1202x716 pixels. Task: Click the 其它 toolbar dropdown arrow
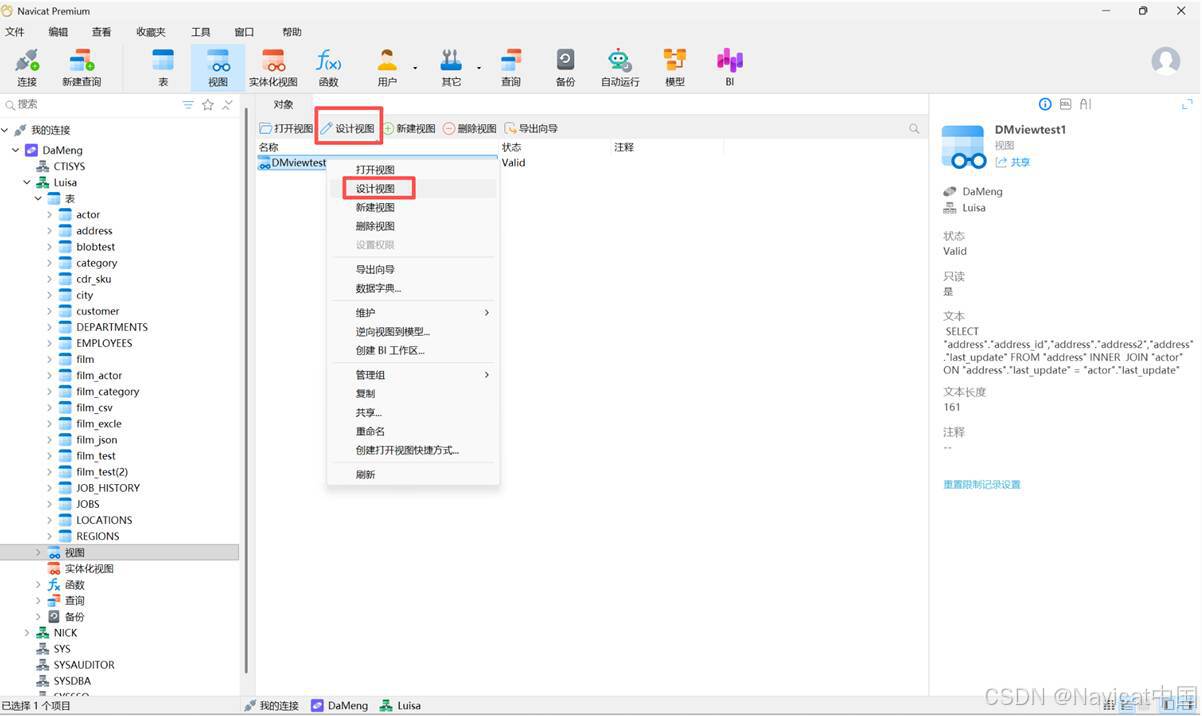[x=479, y=68]
